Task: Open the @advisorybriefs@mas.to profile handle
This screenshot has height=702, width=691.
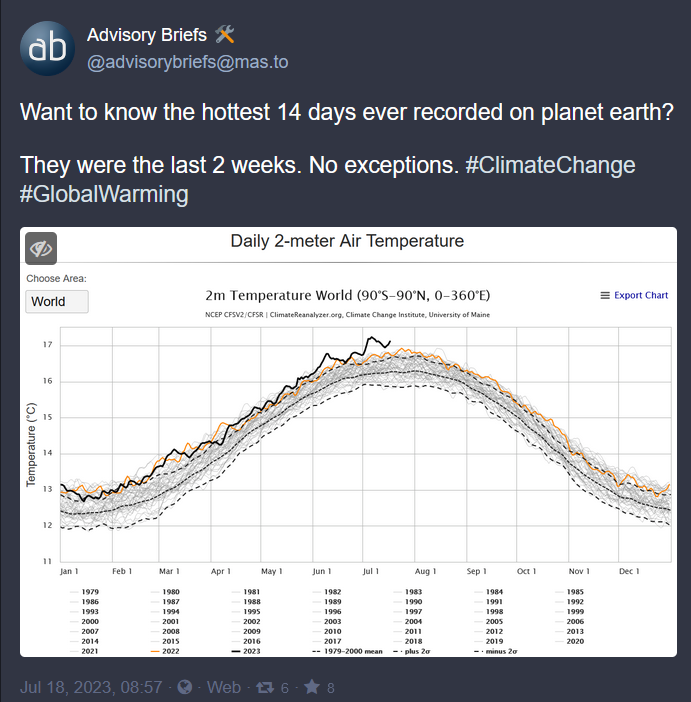Action: 188,62
